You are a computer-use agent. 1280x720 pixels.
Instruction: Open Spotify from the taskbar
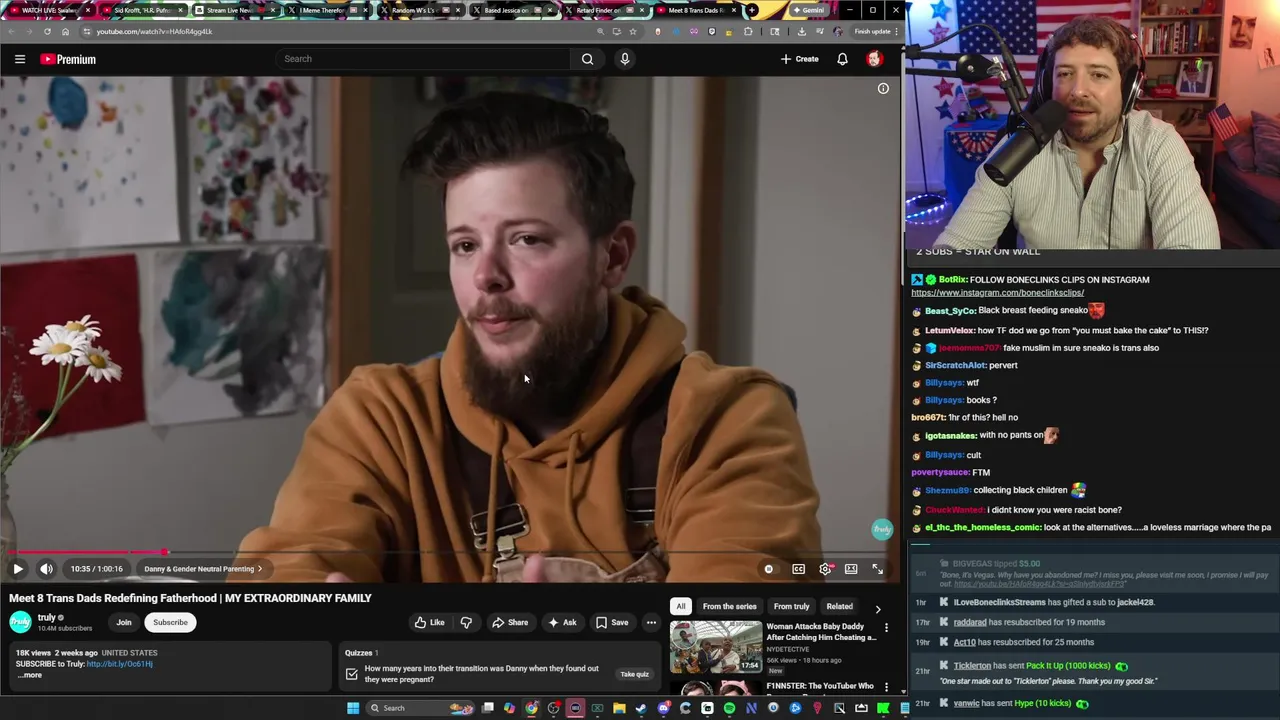pos(729,708)
